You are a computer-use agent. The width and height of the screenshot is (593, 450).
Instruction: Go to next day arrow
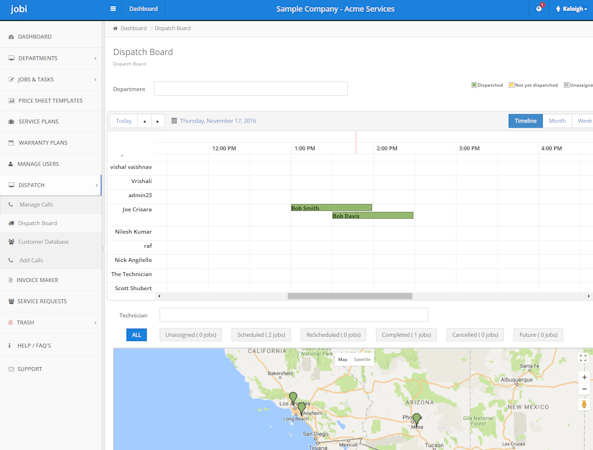pos(158,121)
